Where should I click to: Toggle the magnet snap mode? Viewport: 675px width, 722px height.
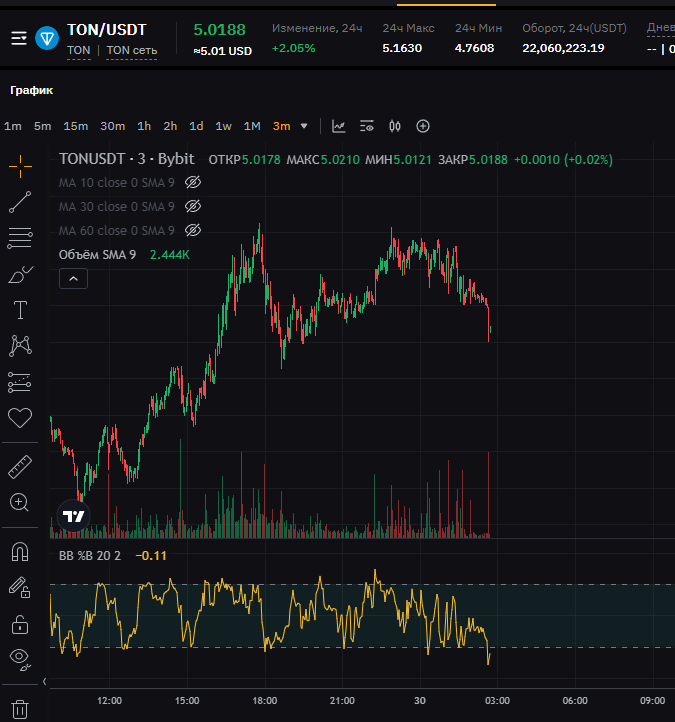pos(20,552)
